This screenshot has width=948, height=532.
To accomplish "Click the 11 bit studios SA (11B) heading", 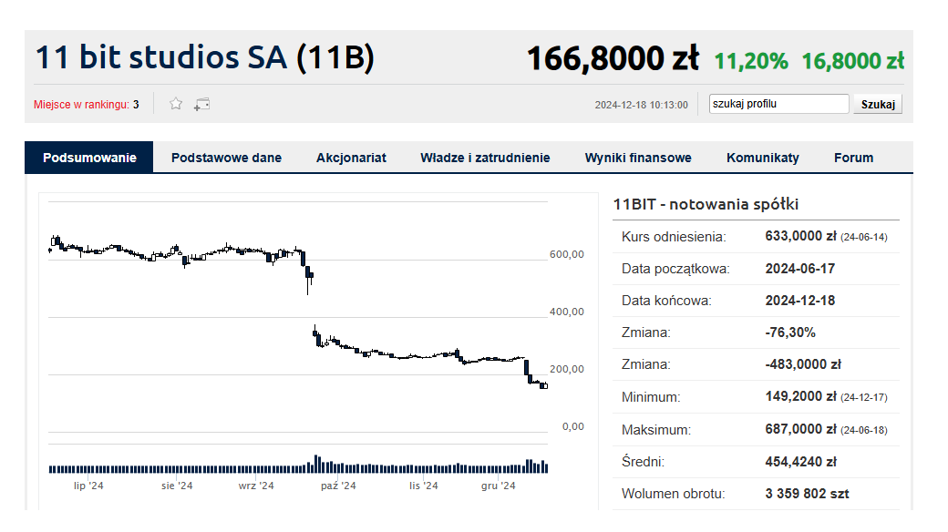I will pyautogui.click(x=205, y=58).
